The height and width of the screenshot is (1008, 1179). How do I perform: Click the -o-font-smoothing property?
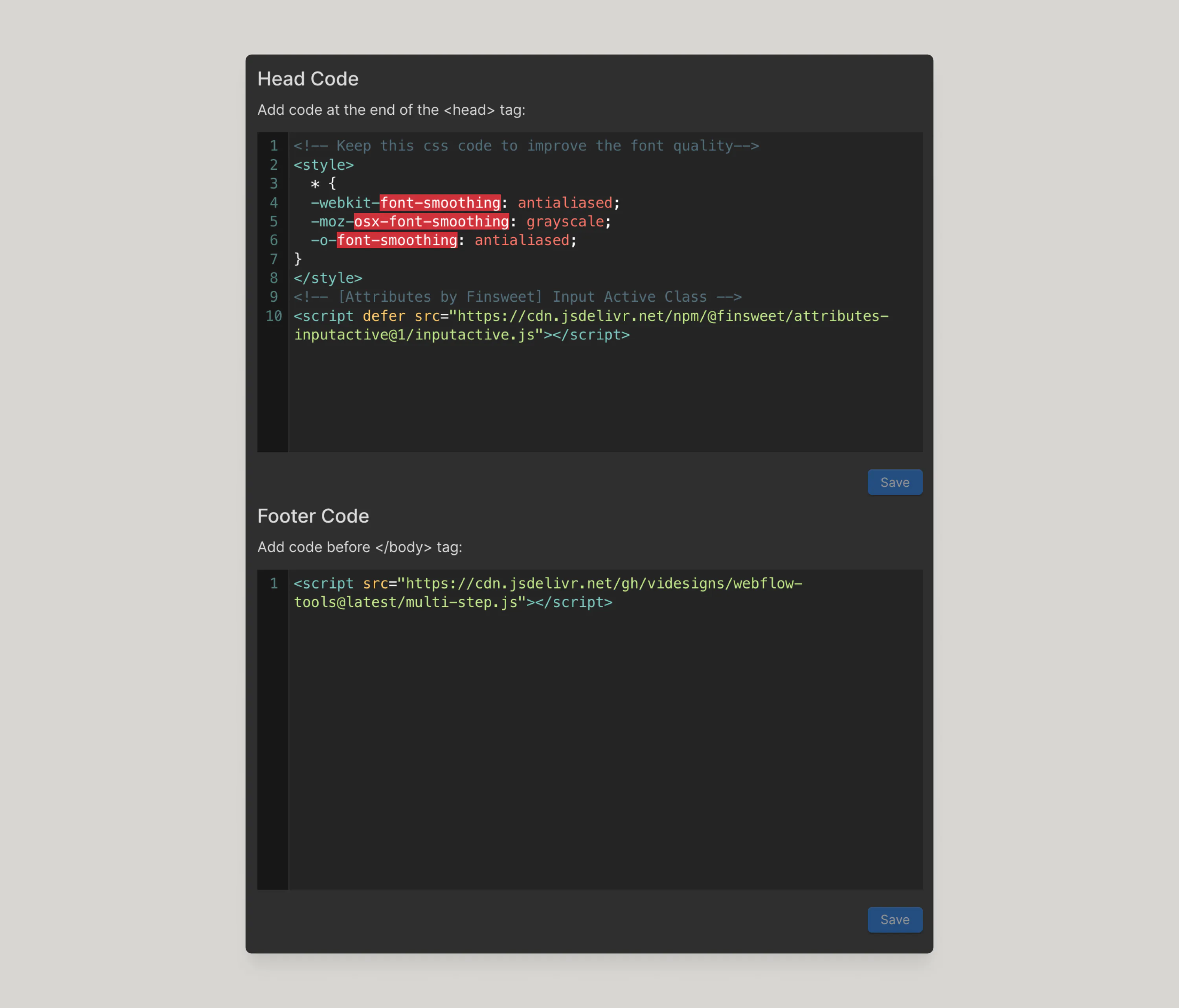pyautogui.click(x=384, y=241)
